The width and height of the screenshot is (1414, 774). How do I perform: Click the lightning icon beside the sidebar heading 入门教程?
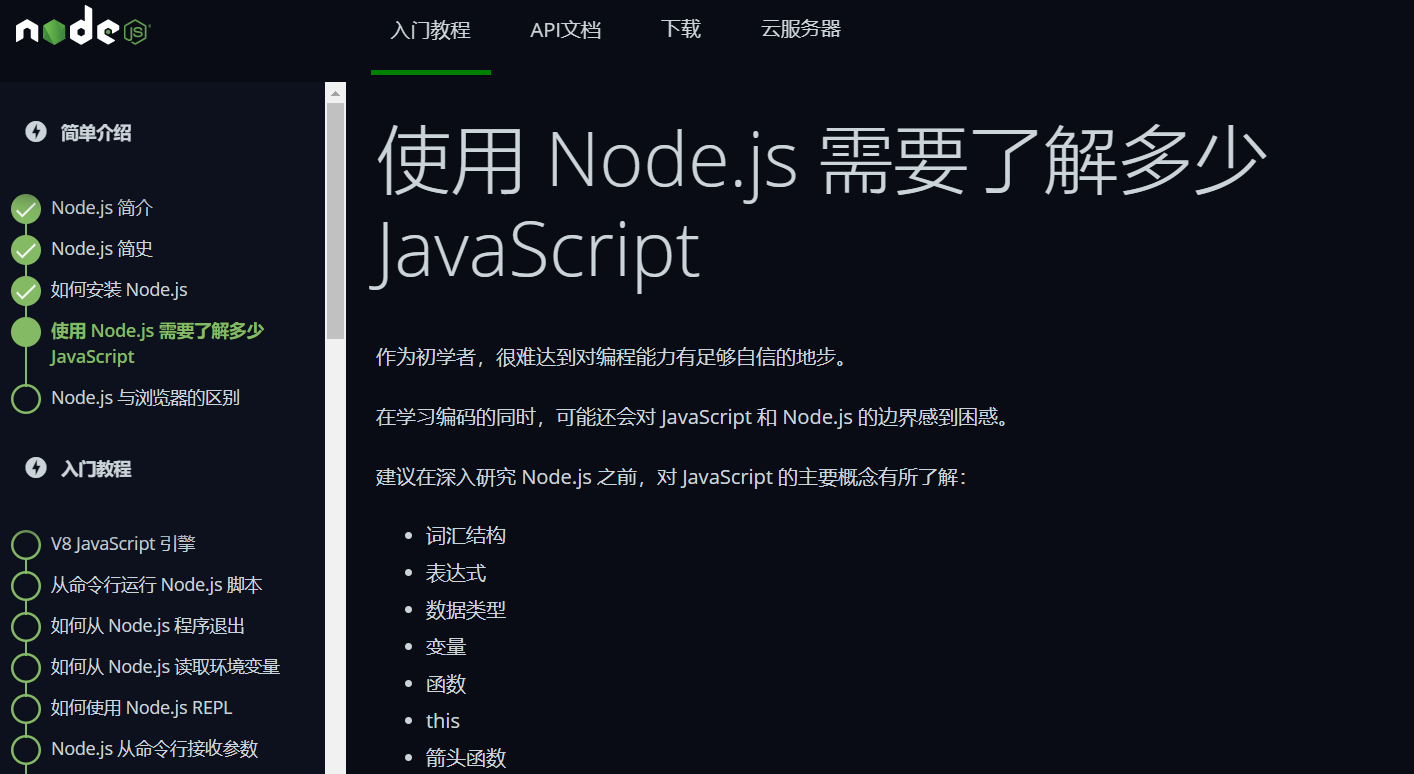pos(36,468)
